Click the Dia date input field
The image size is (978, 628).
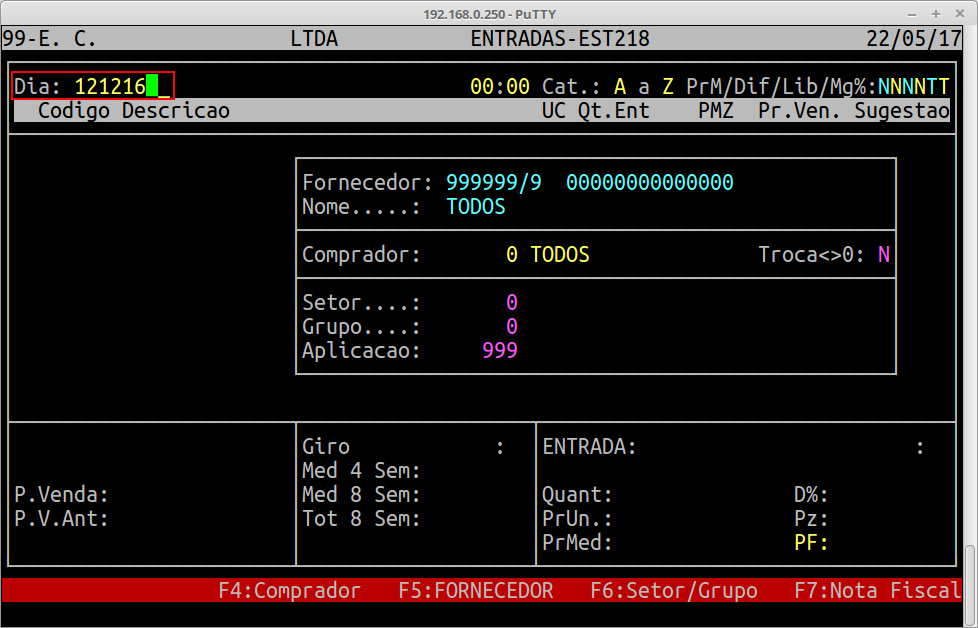point(110,87)
